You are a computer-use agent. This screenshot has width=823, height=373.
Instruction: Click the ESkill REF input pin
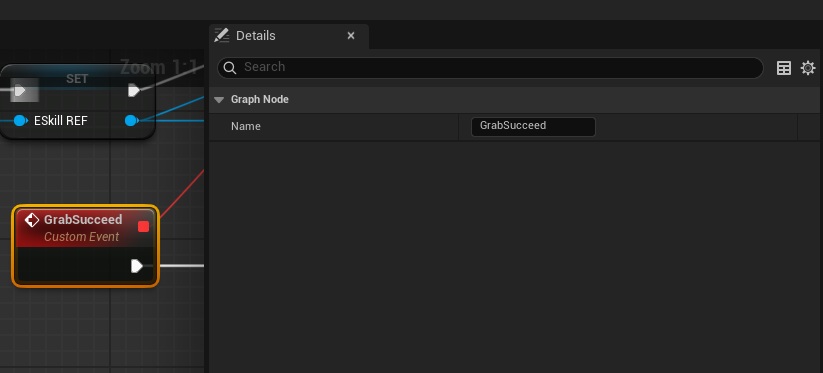click(x=20, y=121)
